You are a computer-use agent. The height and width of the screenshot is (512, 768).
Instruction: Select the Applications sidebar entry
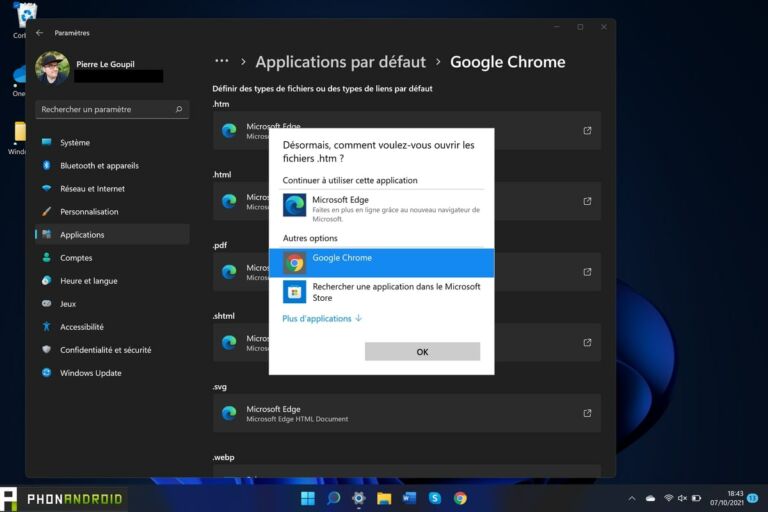(x=112, y=235)
